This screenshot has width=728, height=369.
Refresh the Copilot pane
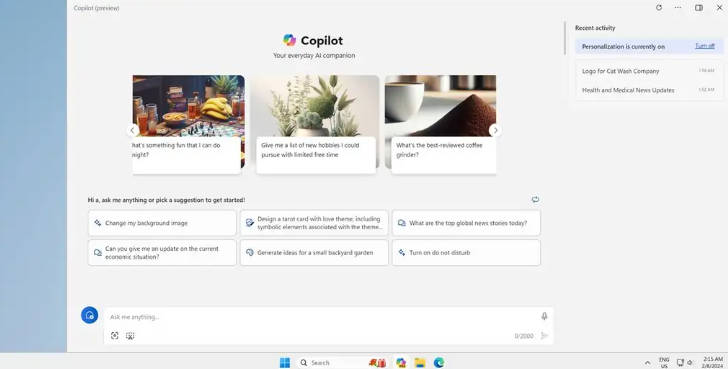pyautogui.click(x=659, y=7)
